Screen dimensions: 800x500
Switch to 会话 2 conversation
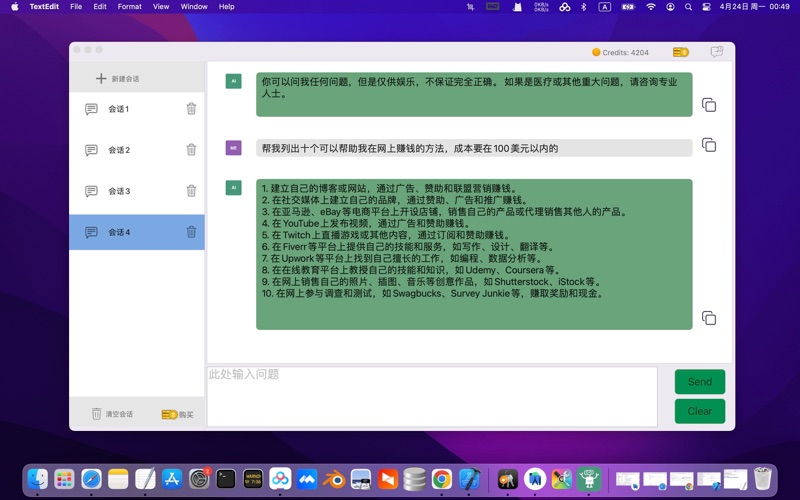click(x=119, y=150)
